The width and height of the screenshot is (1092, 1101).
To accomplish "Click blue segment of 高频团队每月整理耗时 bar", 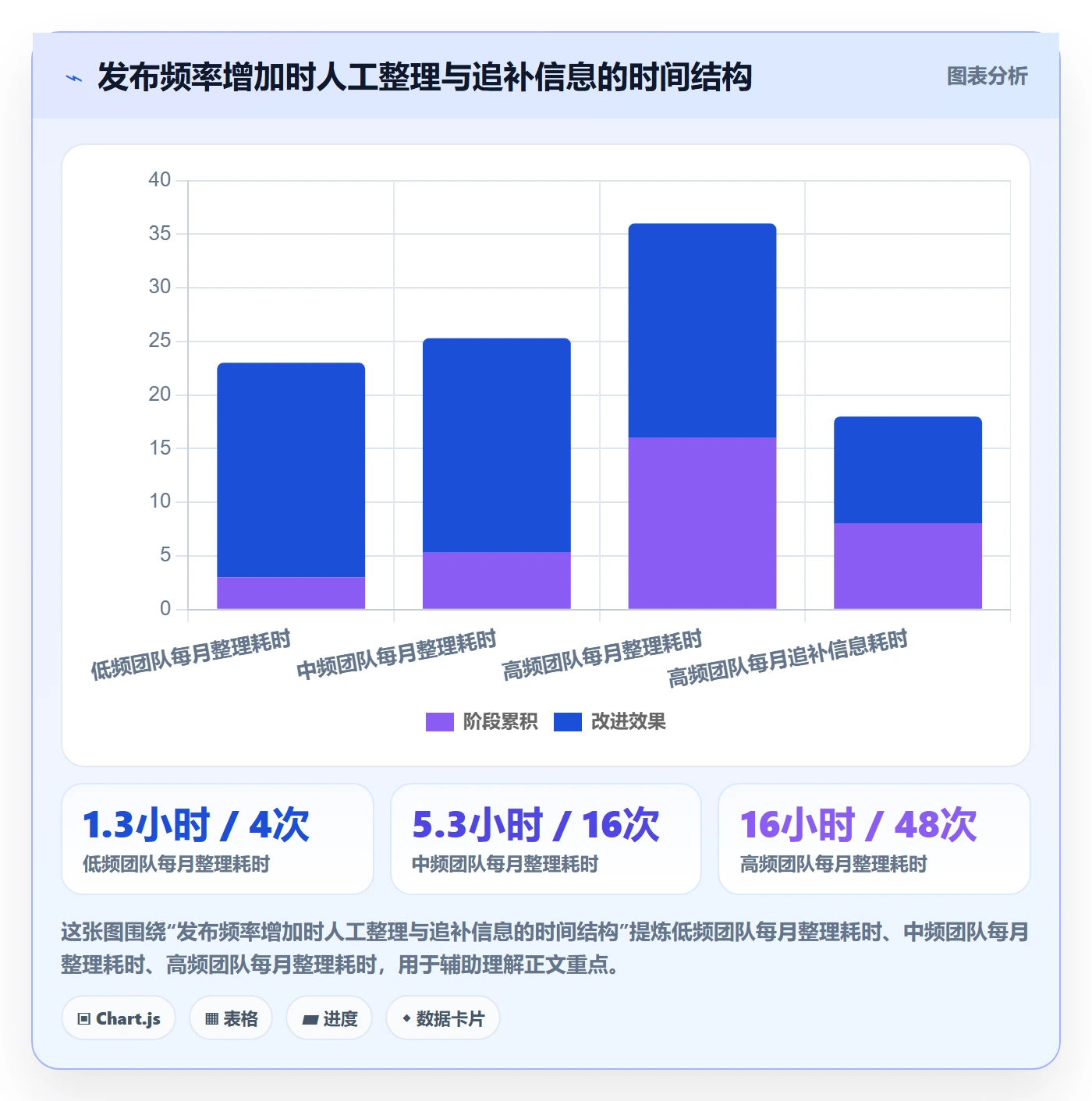I will (x=702, y=331).
